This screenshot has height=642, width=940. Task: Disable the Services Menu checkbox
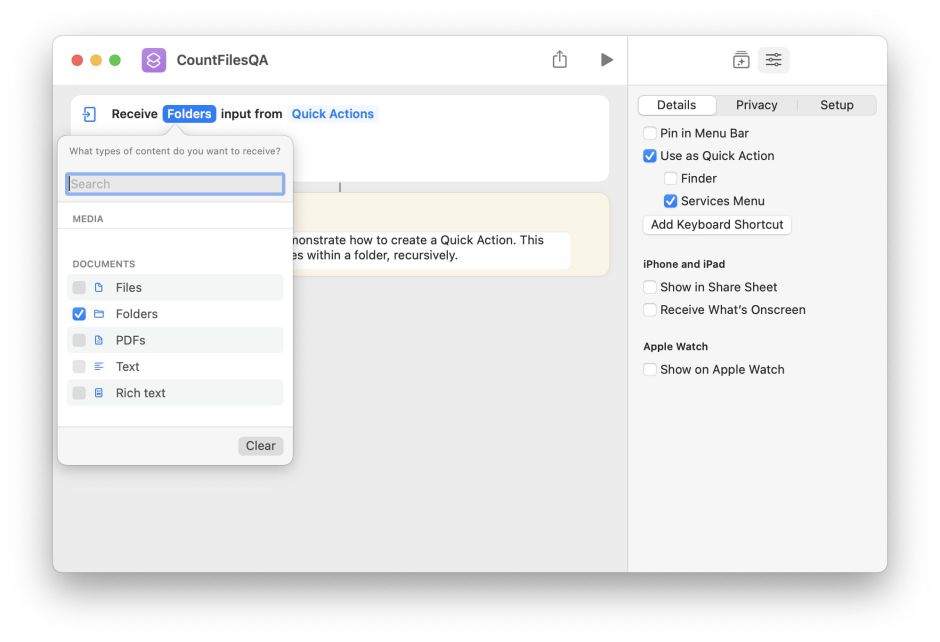coord(671,201)
